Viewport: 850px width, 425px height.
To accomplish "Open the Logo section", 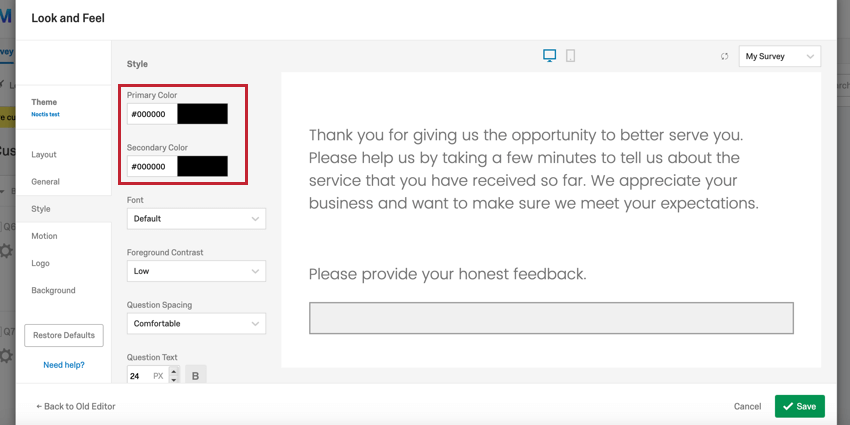I will [x=40, y=263].
